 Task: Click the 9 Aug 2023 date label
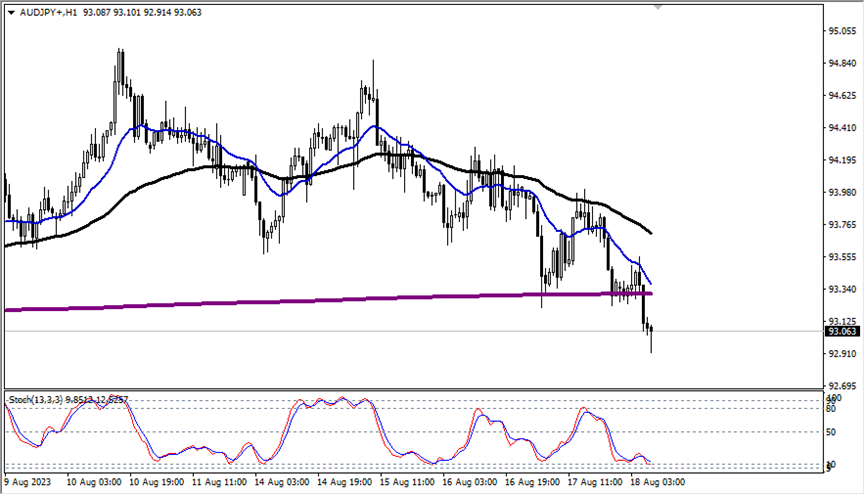[28, 482]
